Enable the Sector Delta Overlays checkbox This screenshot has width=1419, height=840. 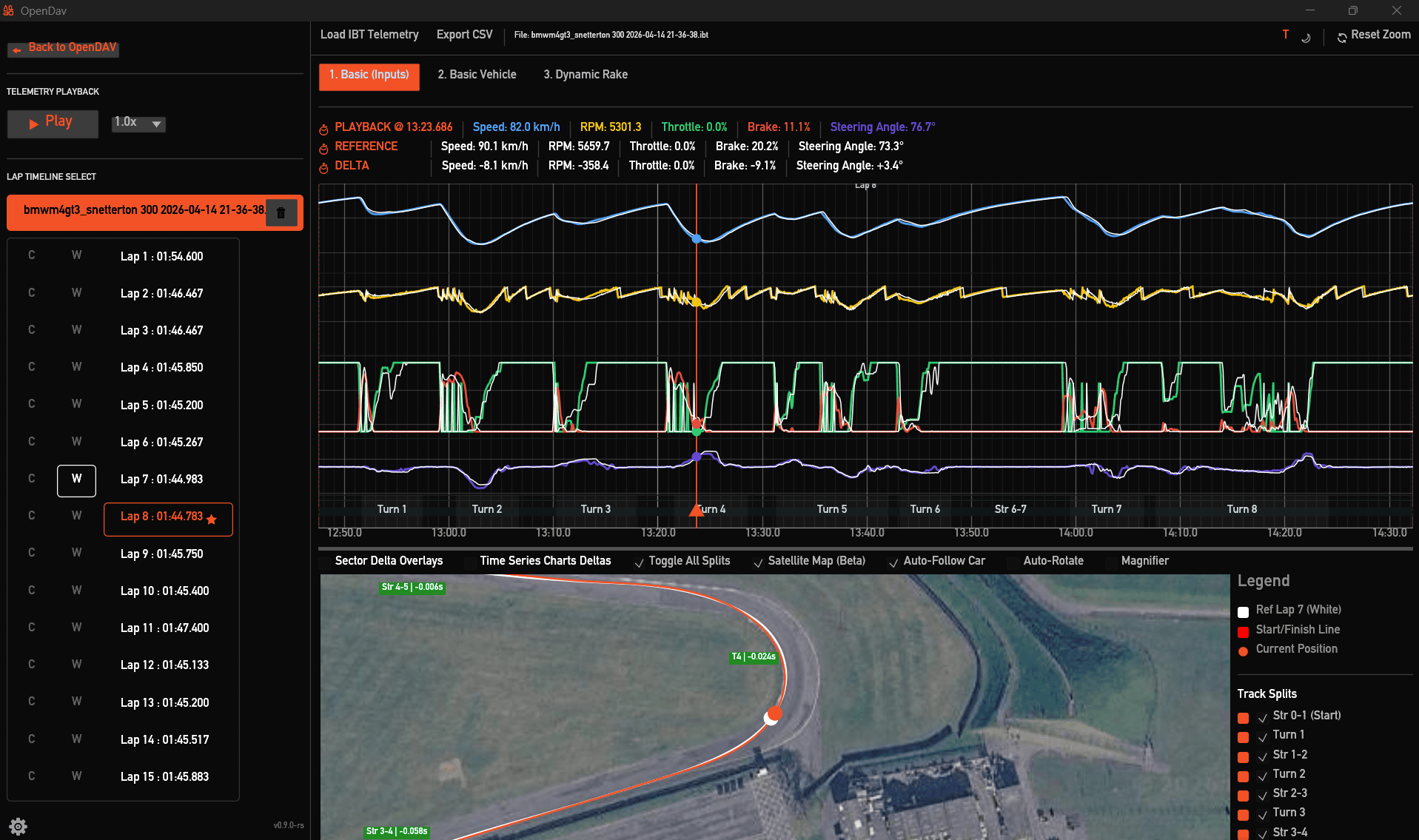point(325,562)
